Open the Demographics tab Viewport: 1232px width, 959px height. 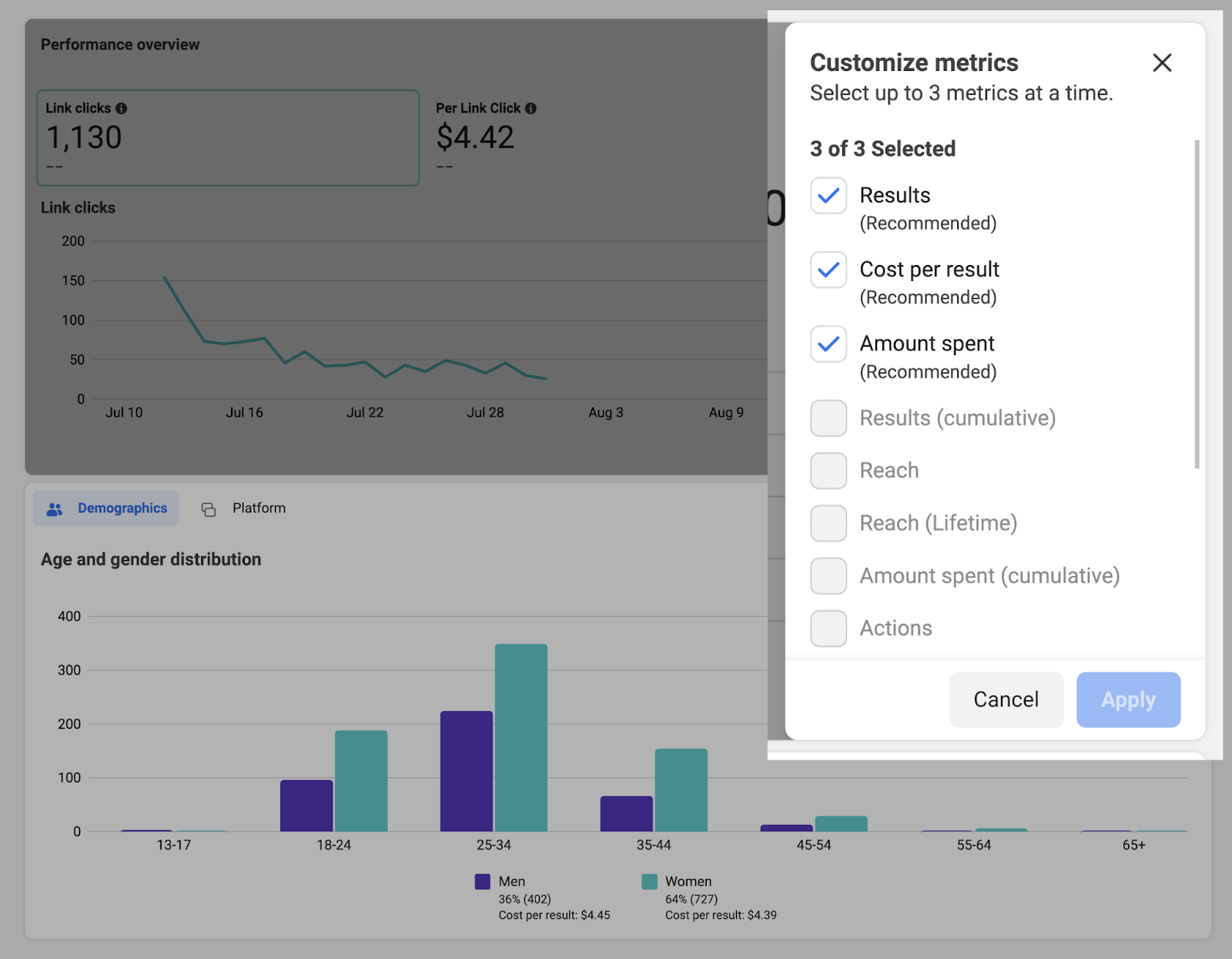[x=122, y=508]
